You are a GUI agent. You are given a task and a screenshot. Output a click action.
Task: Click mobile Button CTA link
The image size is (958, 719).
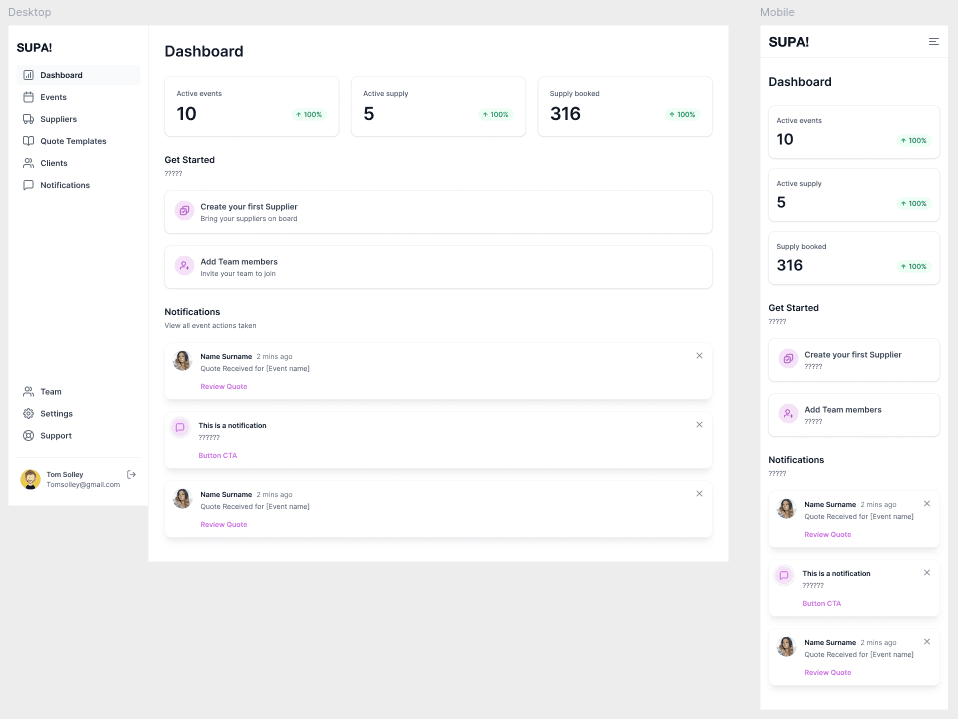click(x=821, y=604)
